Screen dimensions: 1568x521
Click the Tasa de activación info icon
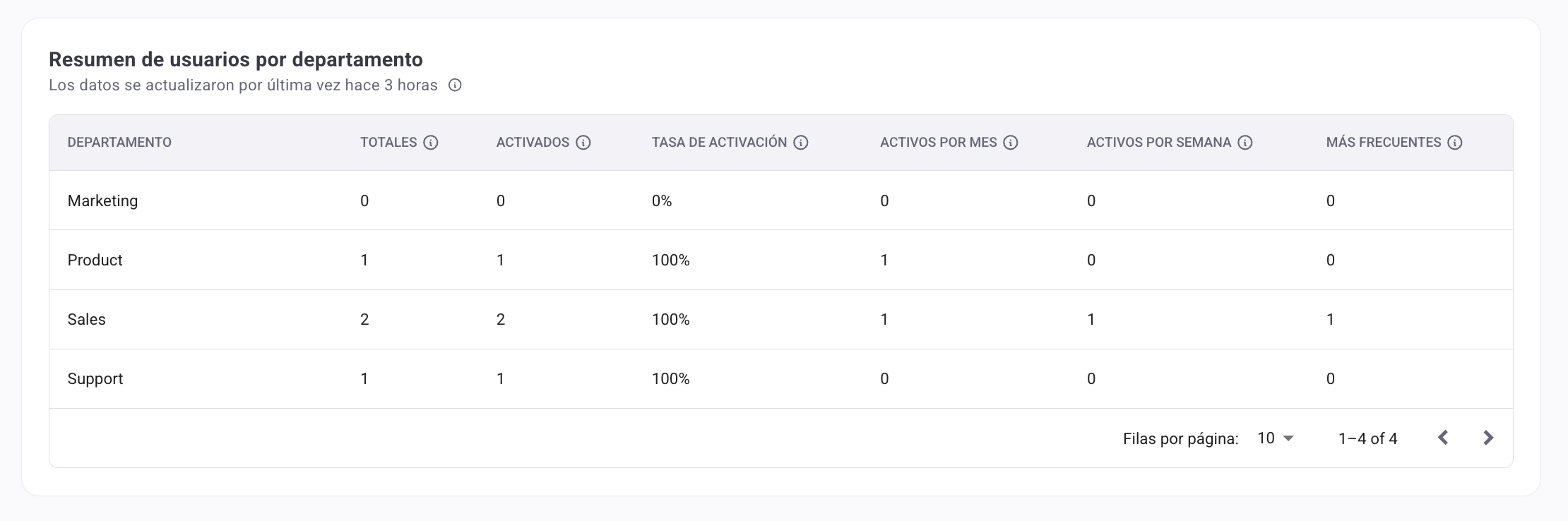[x=801, y=143]
